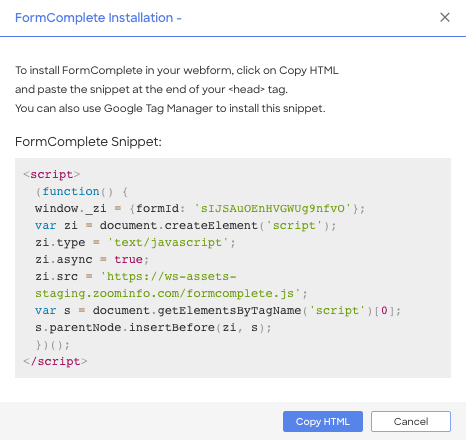The image size is (466, 440).
Task: Click the 'zi.async = true' line
Action: 92,259
